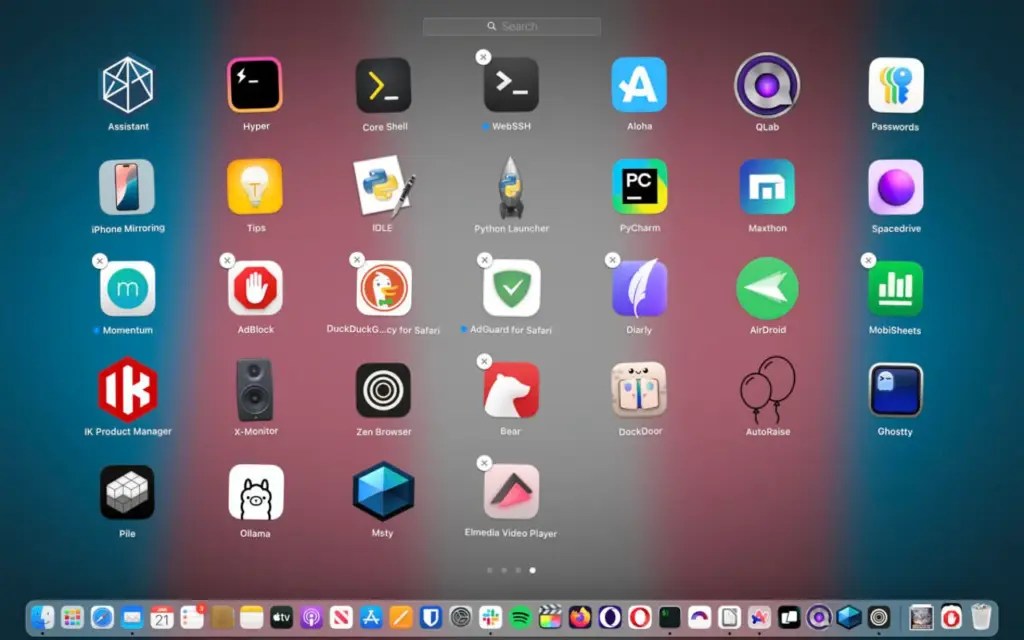Open Final Cut Pro Dock icon
This screenshot has width=1024, height=640.
550,617
